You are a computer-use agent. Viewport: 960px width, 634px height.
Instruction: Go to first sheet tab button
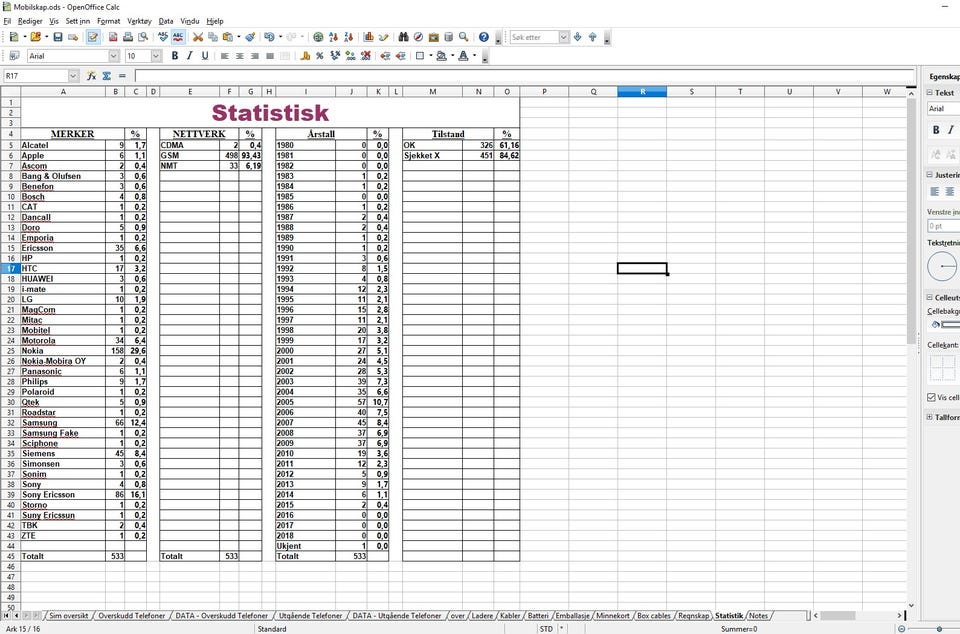(x=6, y=616)
